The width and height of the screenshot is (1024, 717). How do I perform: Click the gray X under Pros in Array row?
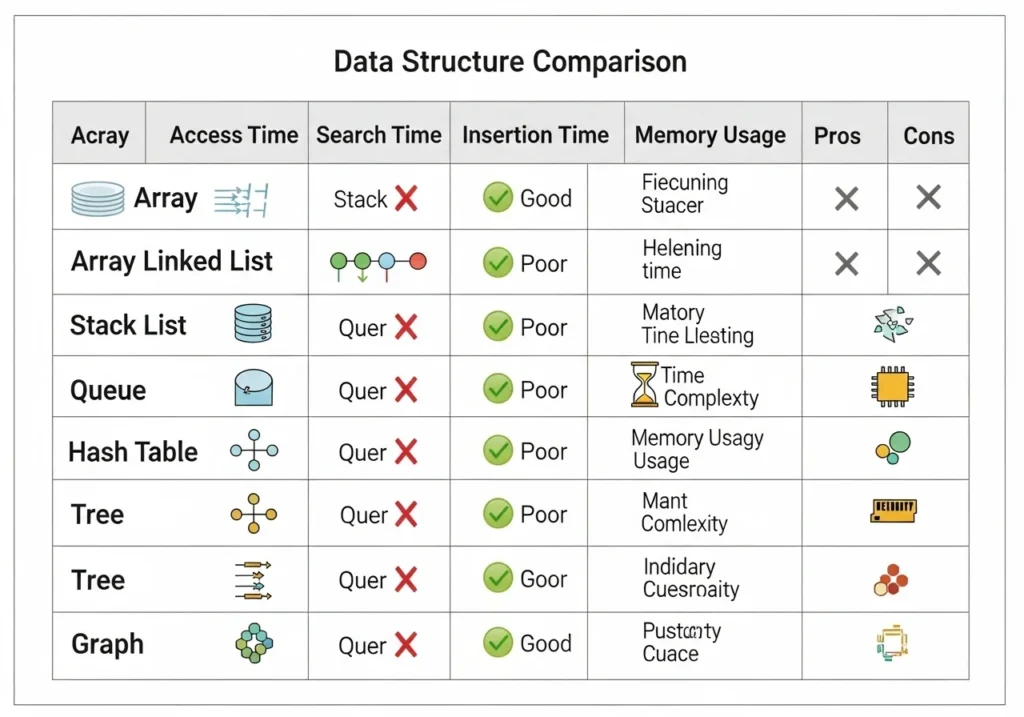pos(846,198)
